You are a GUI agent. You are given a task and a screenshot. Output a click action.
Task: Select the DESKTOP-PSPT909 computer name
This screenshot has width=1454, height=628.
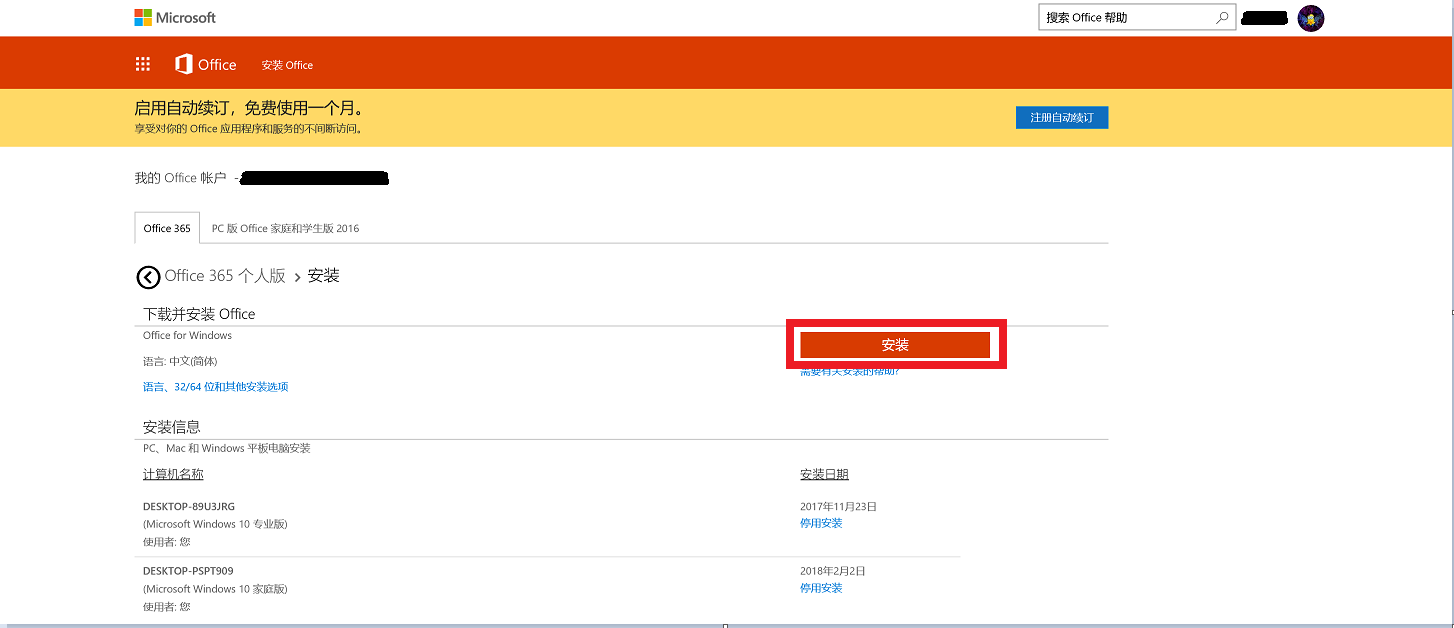coord(188,571)
